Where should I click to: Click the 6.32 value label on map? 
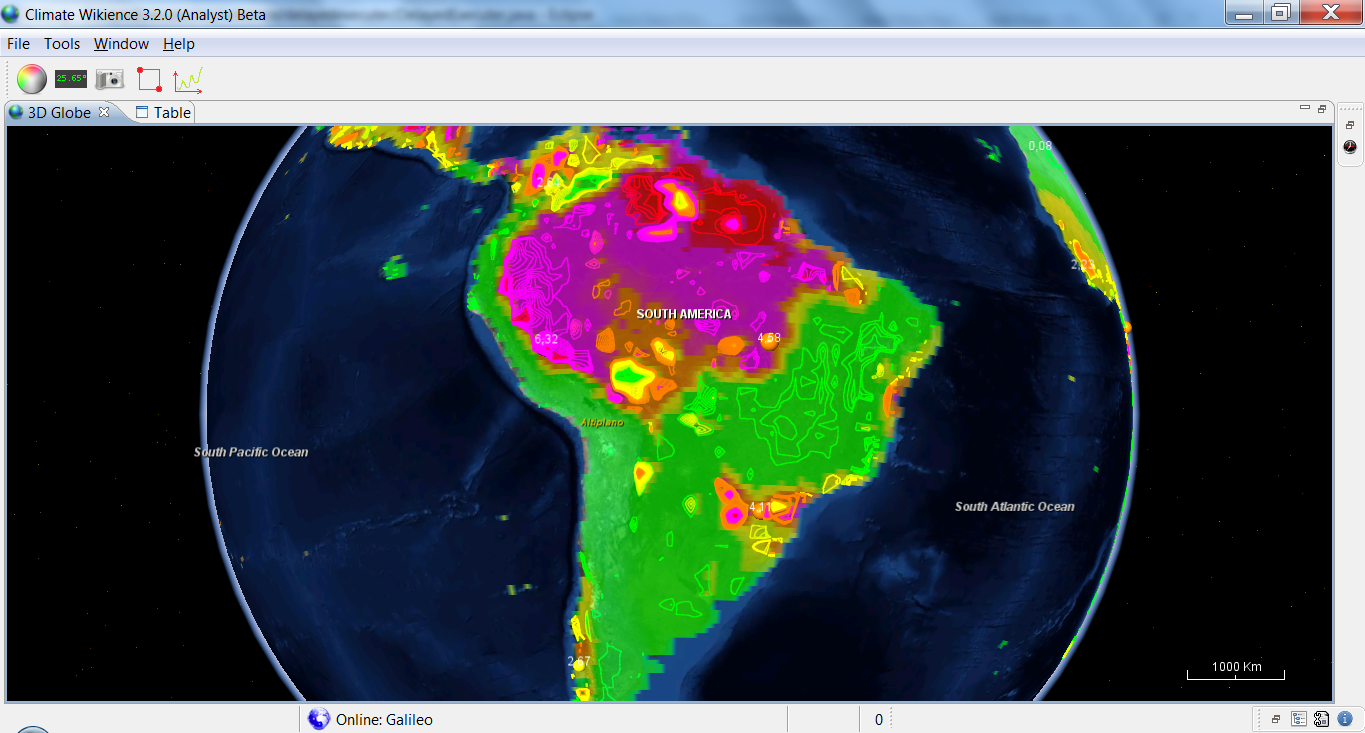pyautogui.click(x=546, y=340)
